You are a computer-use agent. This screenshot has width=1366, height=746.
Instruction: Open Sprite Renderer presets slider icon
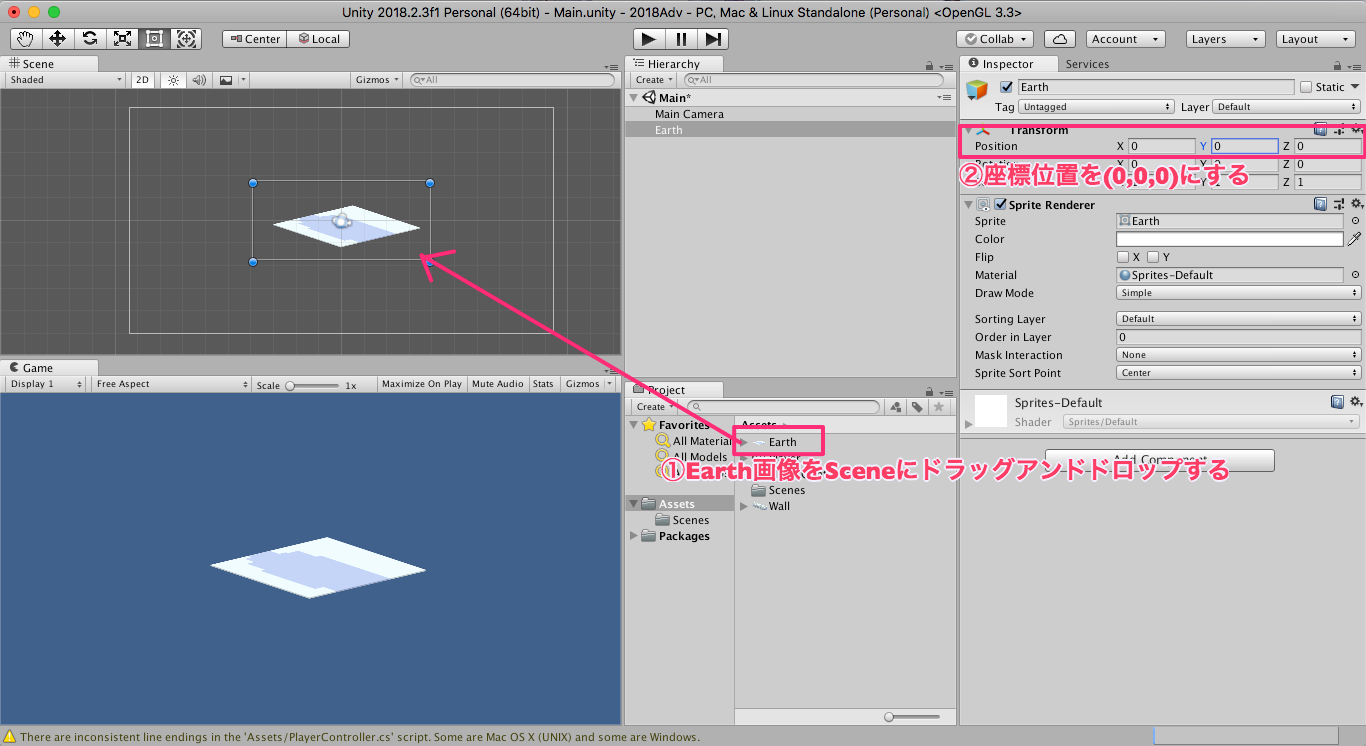(1339, 204)
